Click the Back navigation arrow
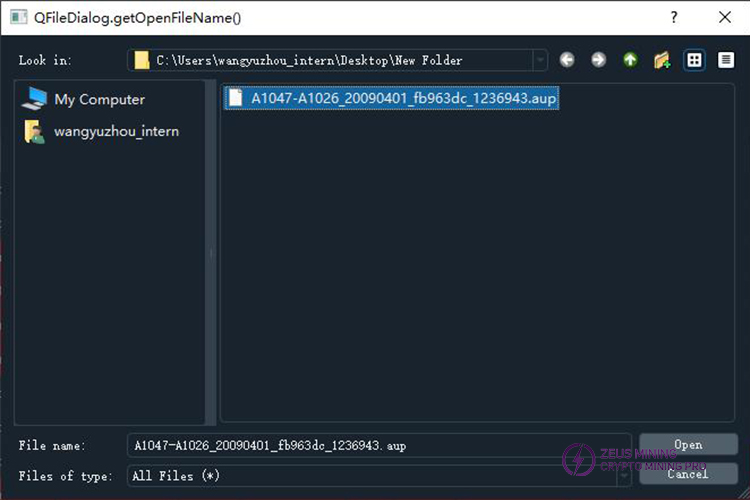Viewport: 750px width, 500px height. click(x=567, y=60)
